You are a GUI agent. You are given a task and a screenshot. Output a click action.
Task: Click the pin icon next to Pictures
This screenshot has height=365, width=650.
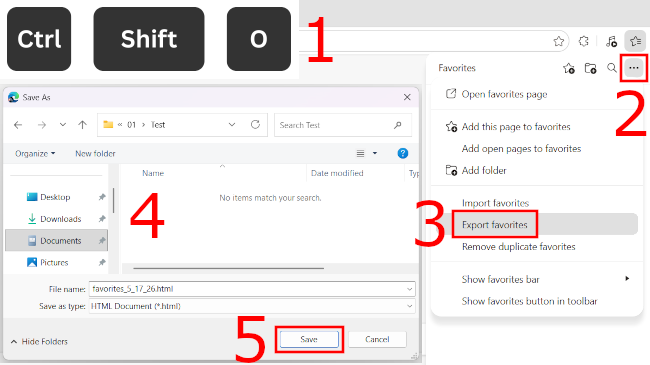pyautogui.click(x=102, y=263)
